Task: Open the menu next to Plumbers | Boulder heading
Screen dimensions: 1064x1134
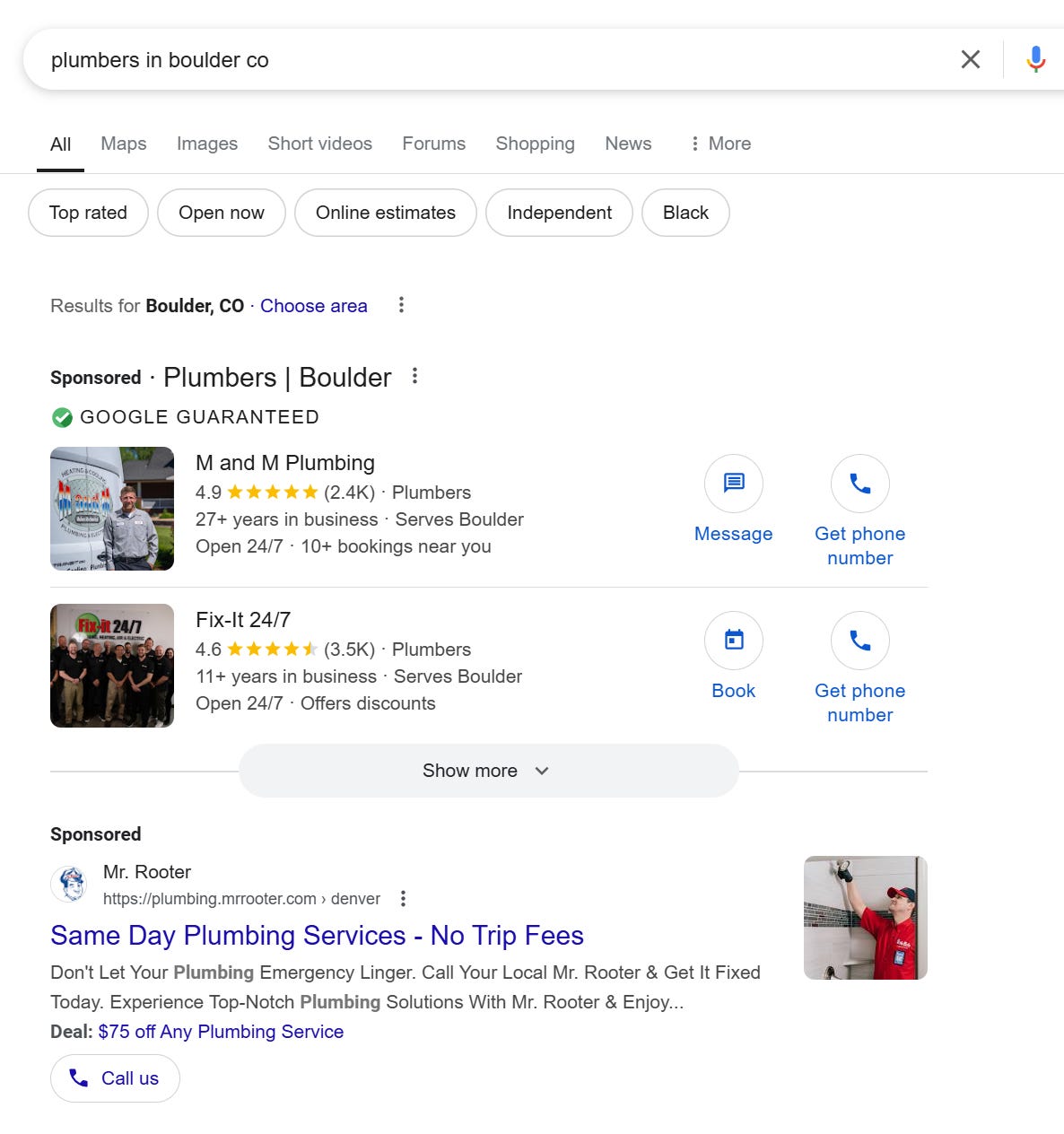Action: pos(414,376)
